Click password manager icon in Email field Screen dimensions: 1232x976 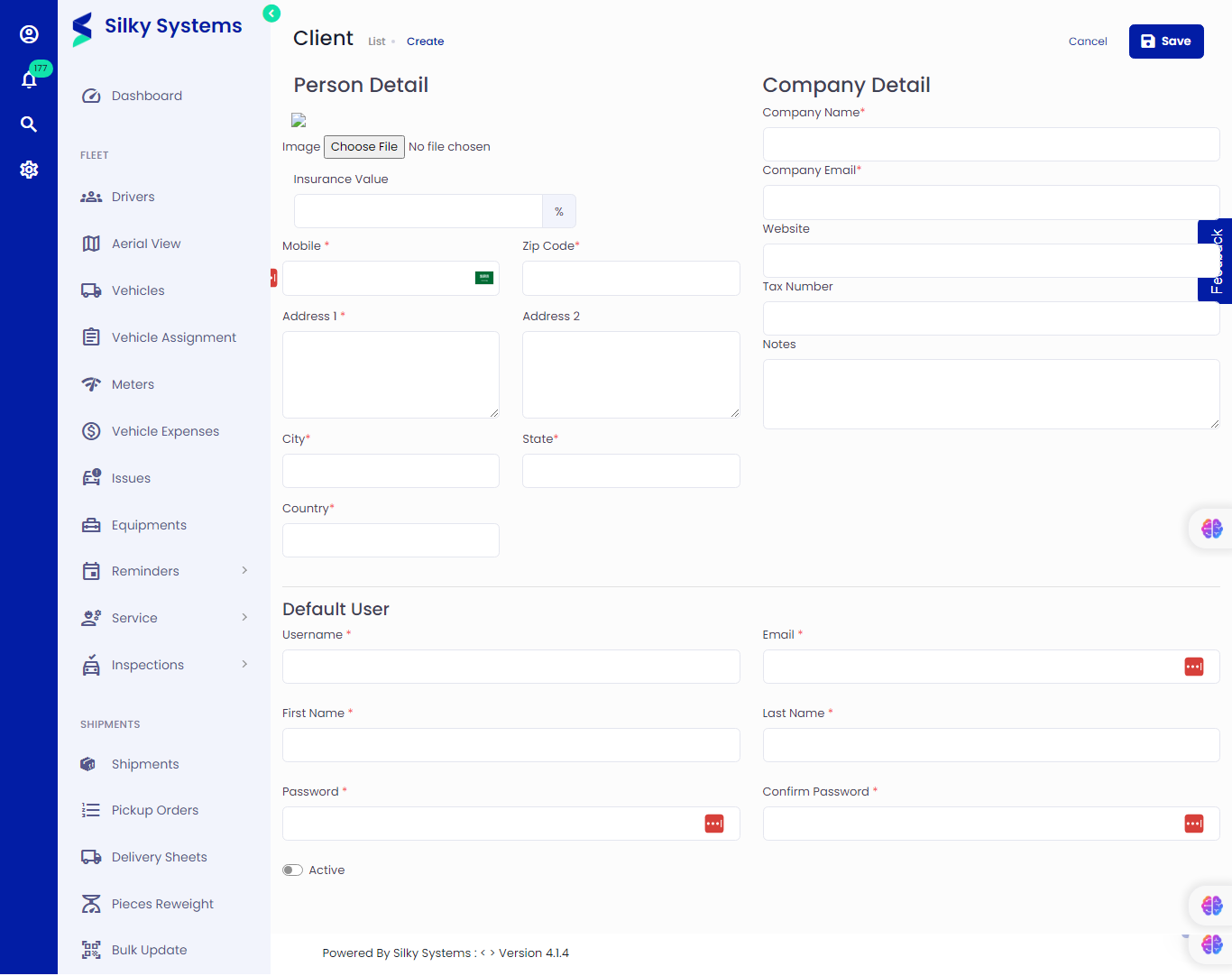(x=1193, y=667)
